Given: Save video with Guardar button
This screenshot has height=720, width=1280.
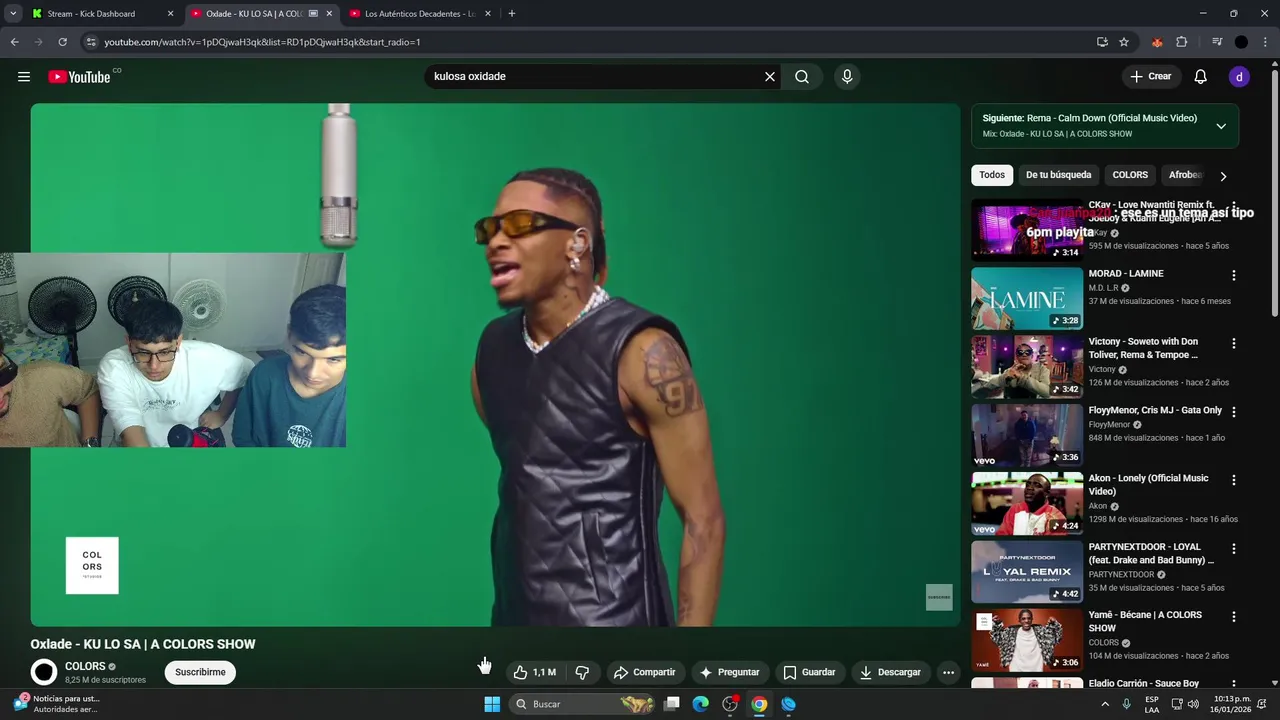Looking at the screenshot, I should pyautogui.click(x=809, y=672).
